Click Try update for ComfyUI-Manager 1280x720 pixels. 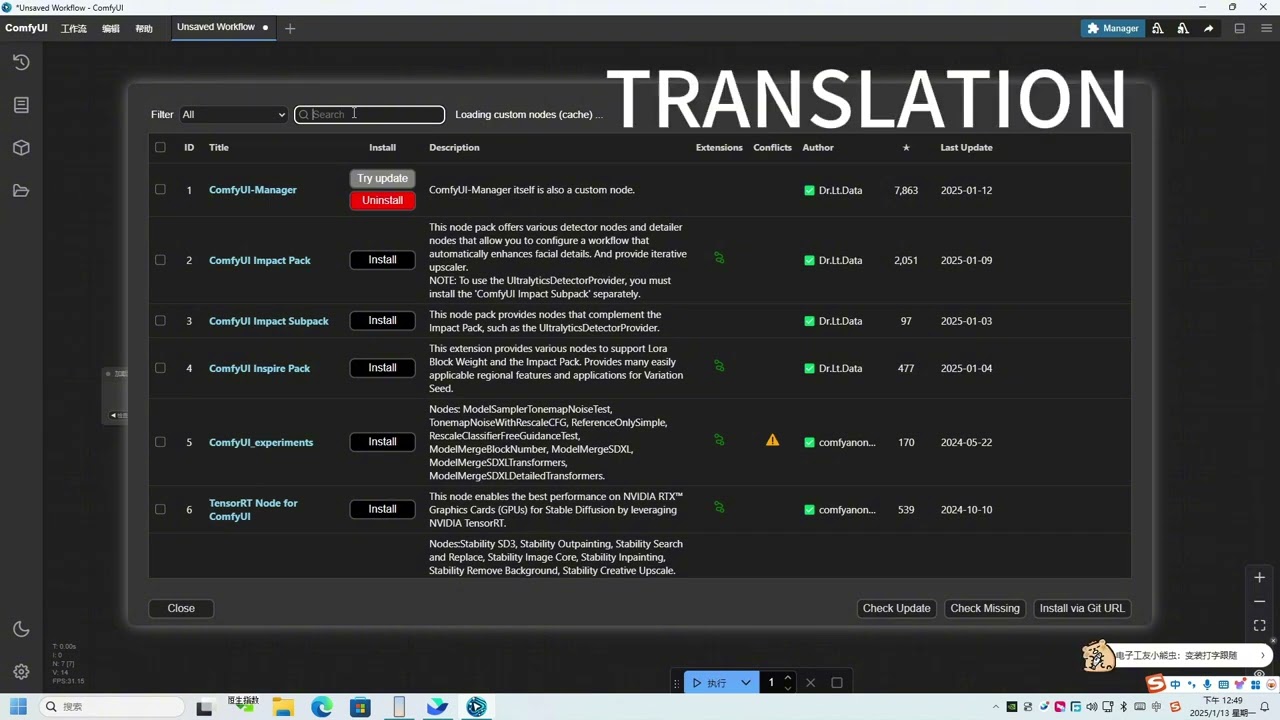[x=382, y=179]
